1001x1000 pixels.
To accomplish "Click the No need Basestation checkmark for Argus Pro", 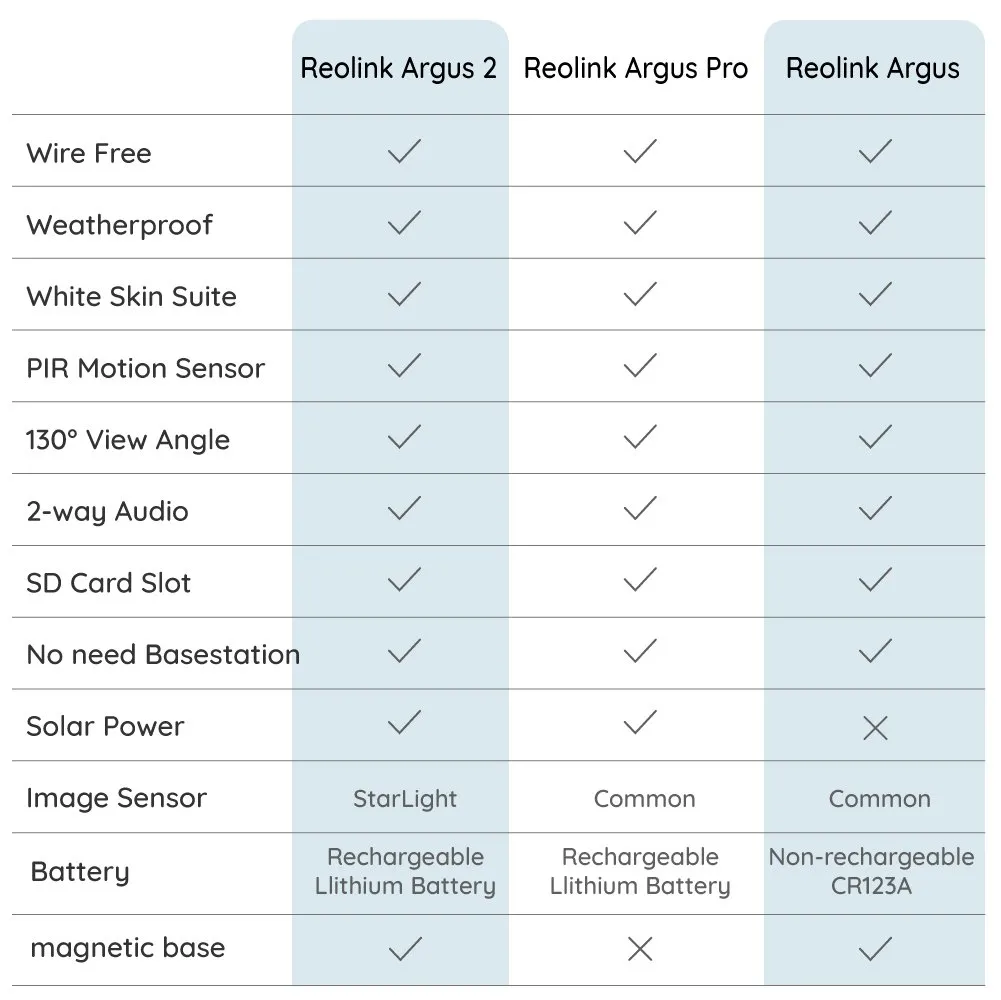I will (640, 652).
